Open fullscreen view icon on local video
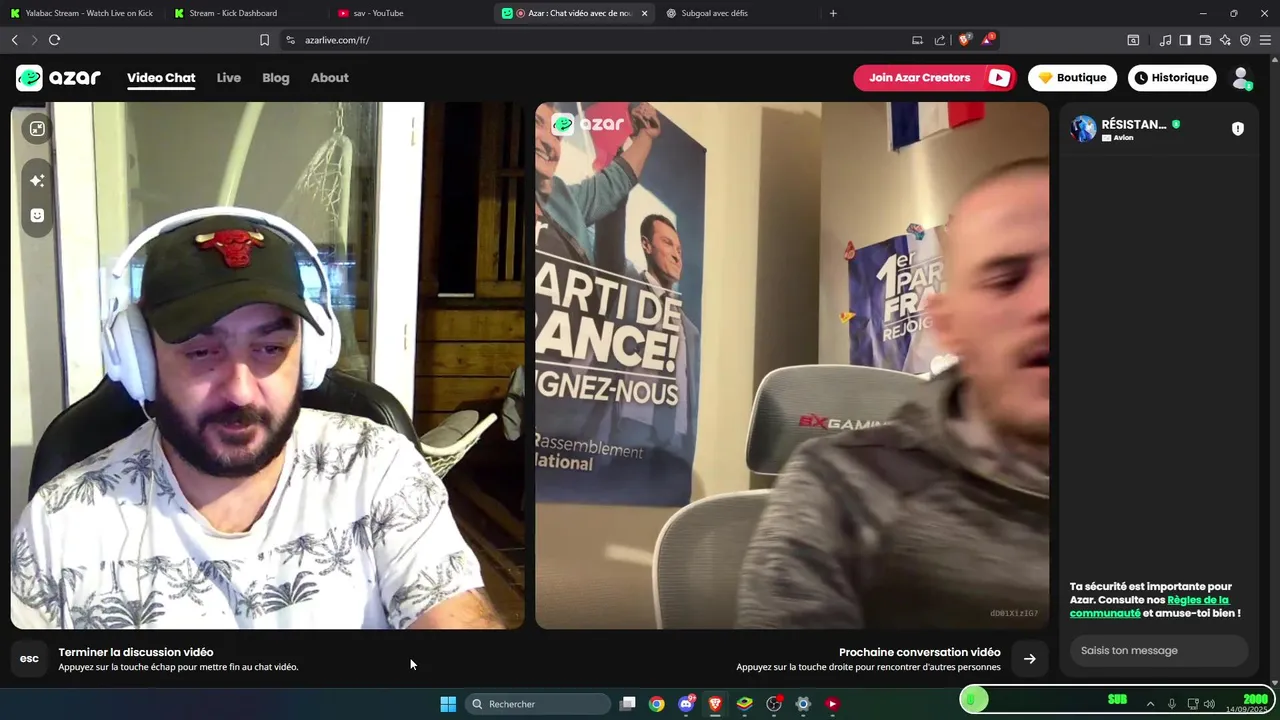 click(37, 129)
